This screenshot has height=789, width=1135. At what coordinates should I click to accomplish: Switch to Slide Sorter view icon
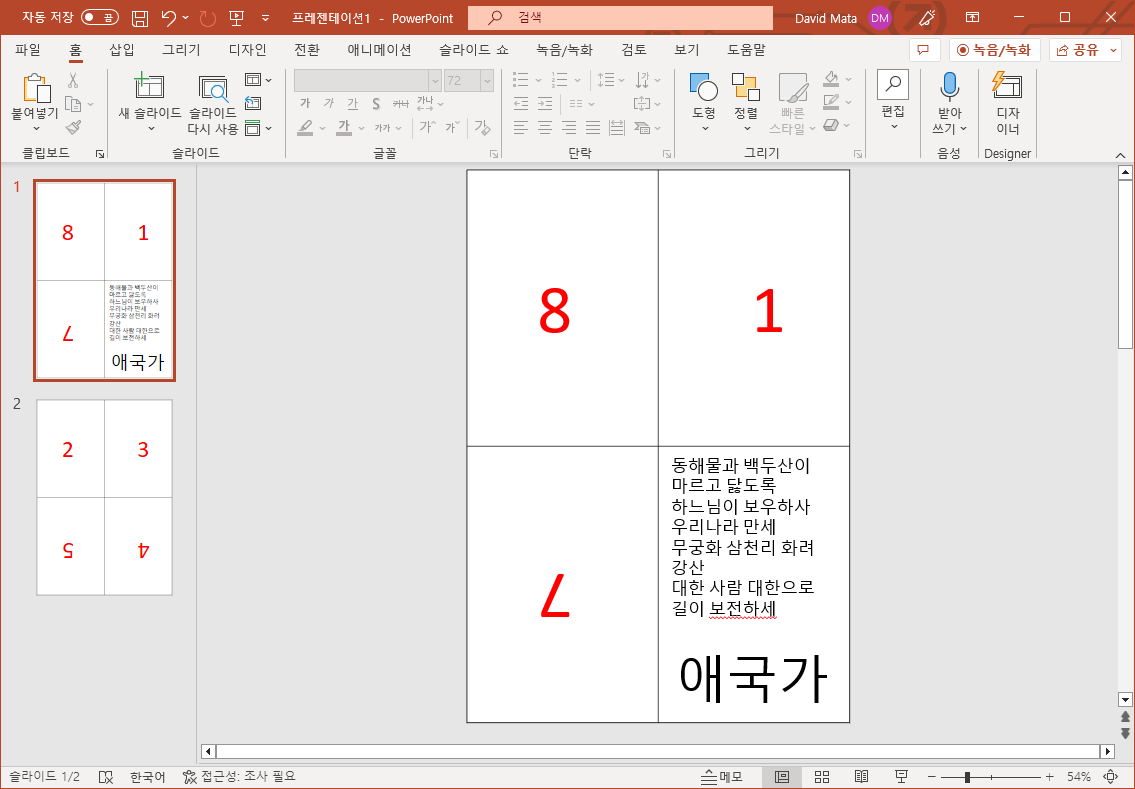822,777
